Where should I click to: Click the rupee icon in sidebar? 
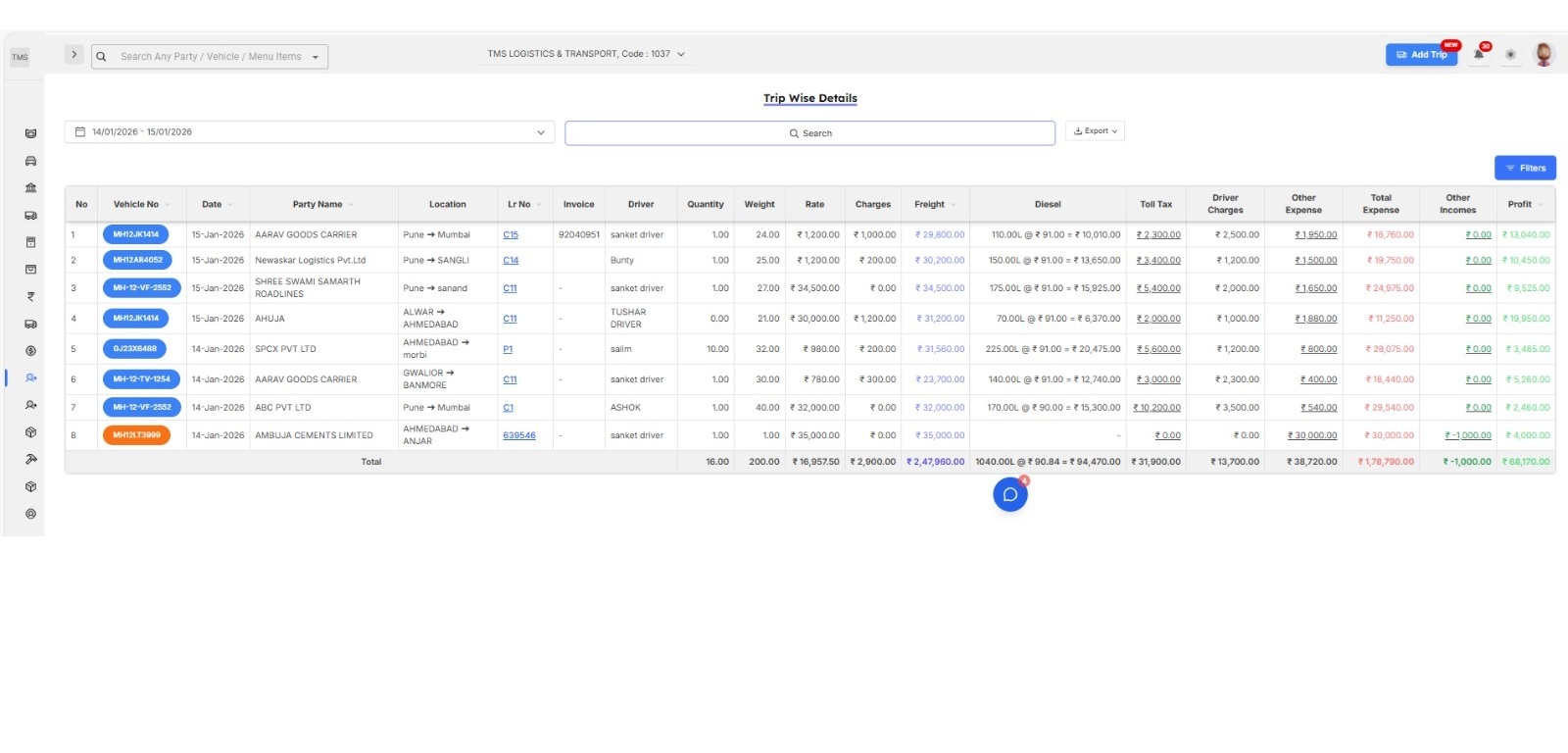(x=30, y=296)
